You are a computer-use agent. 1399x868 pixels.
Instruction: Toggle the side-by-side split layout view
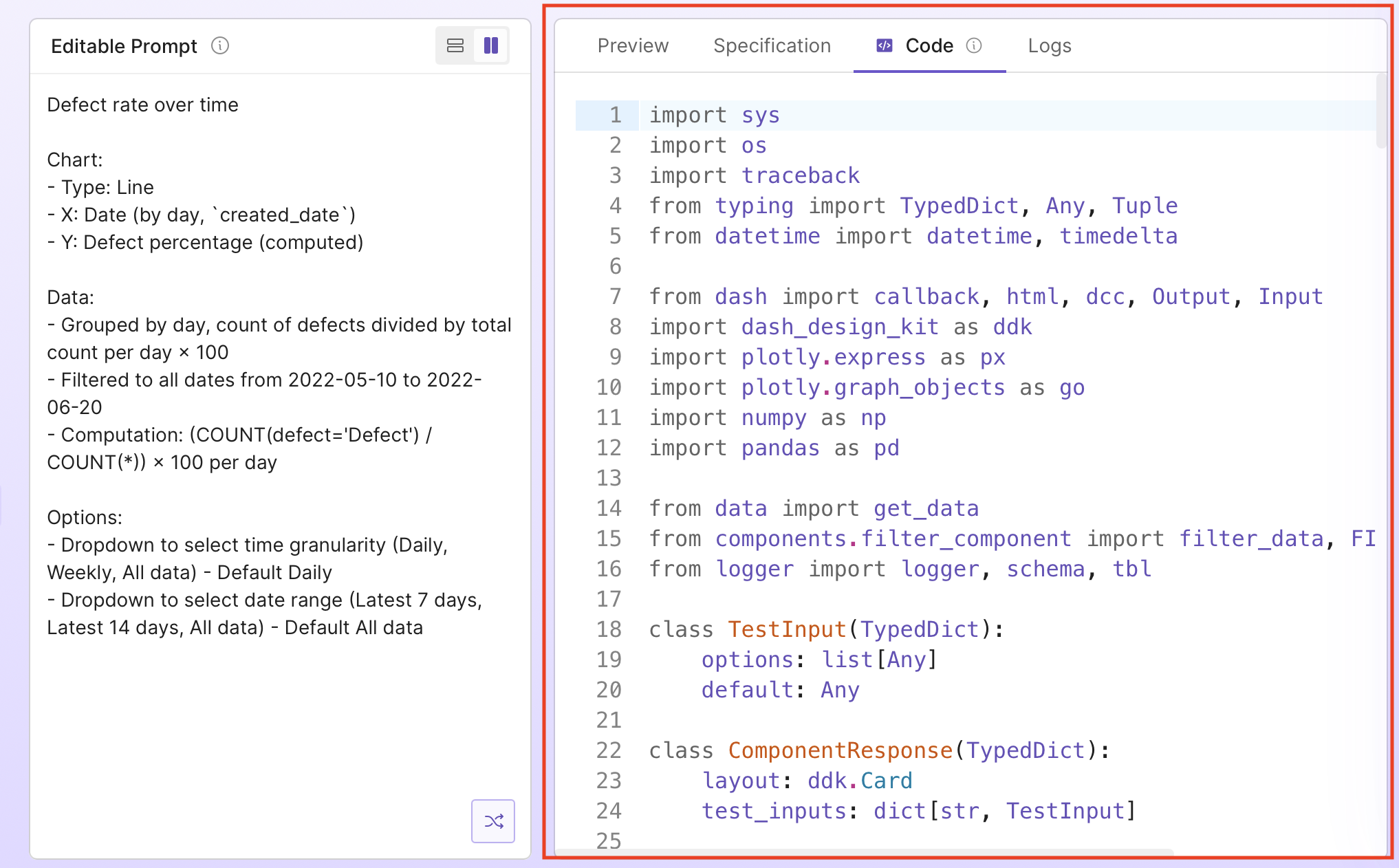[x=490, y=45]
